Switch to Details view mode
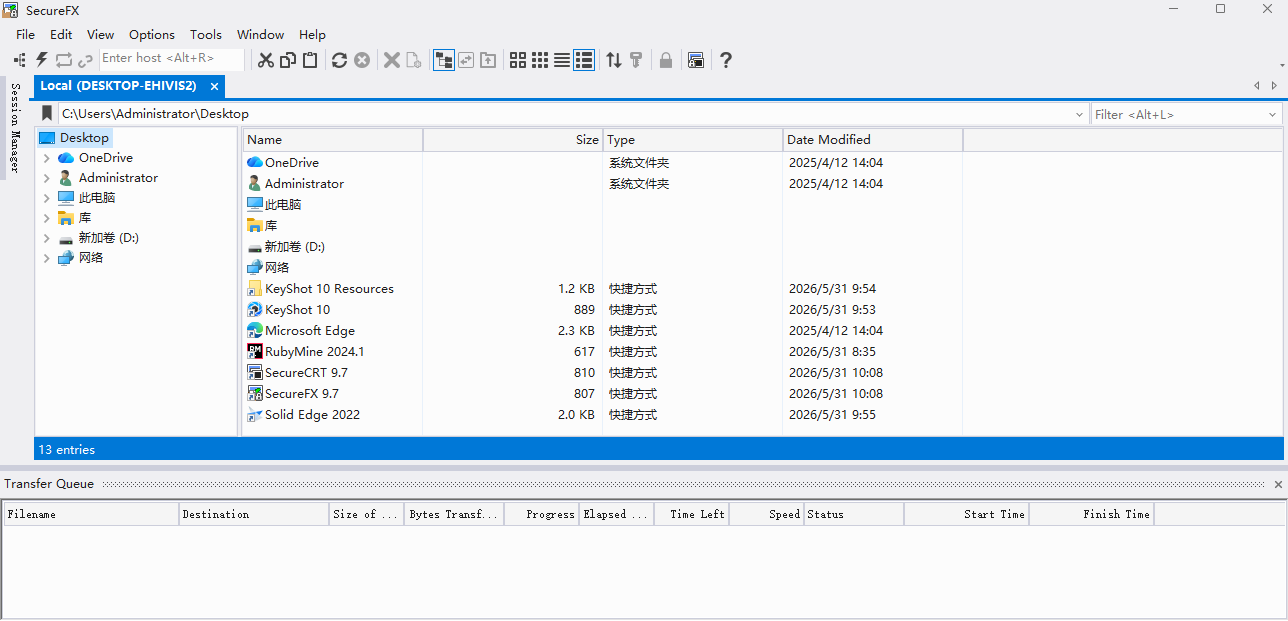1288x621 pixels. [585, 60]
